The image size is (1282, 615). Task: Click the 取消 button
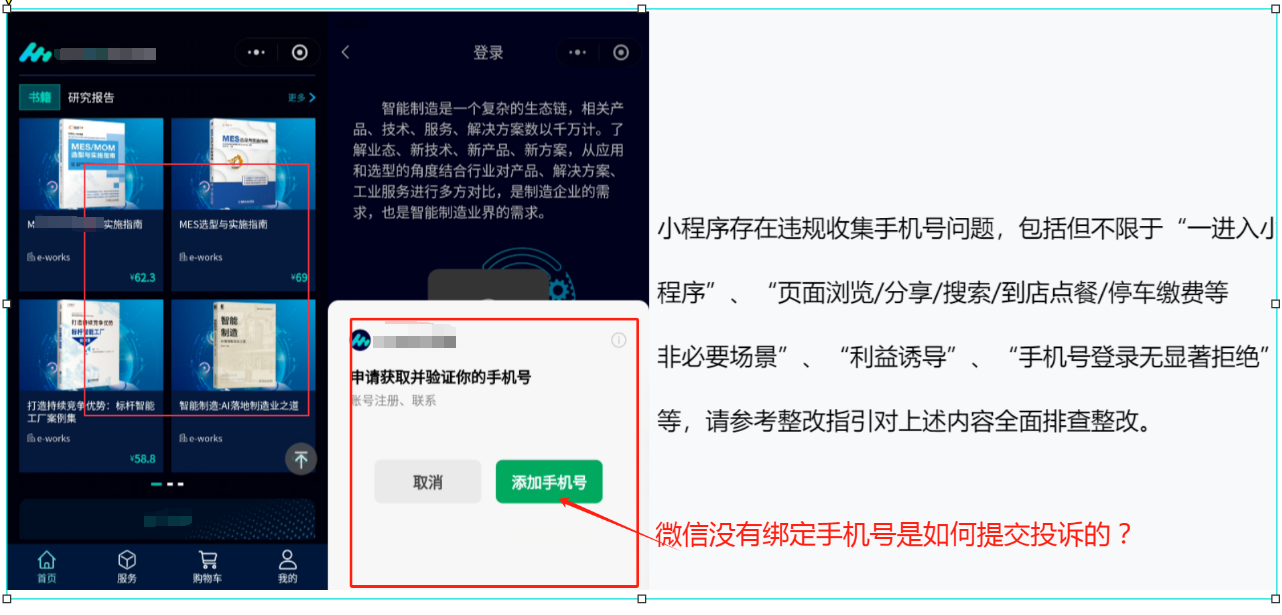coord(428,482)
